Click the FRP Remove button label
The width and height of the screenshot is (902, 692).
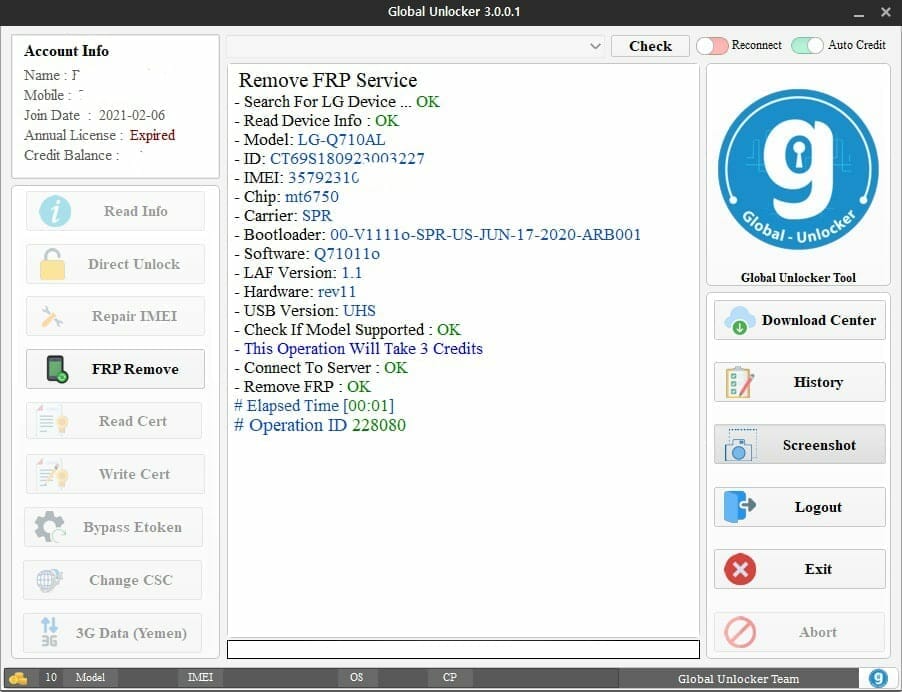point(135,369)
